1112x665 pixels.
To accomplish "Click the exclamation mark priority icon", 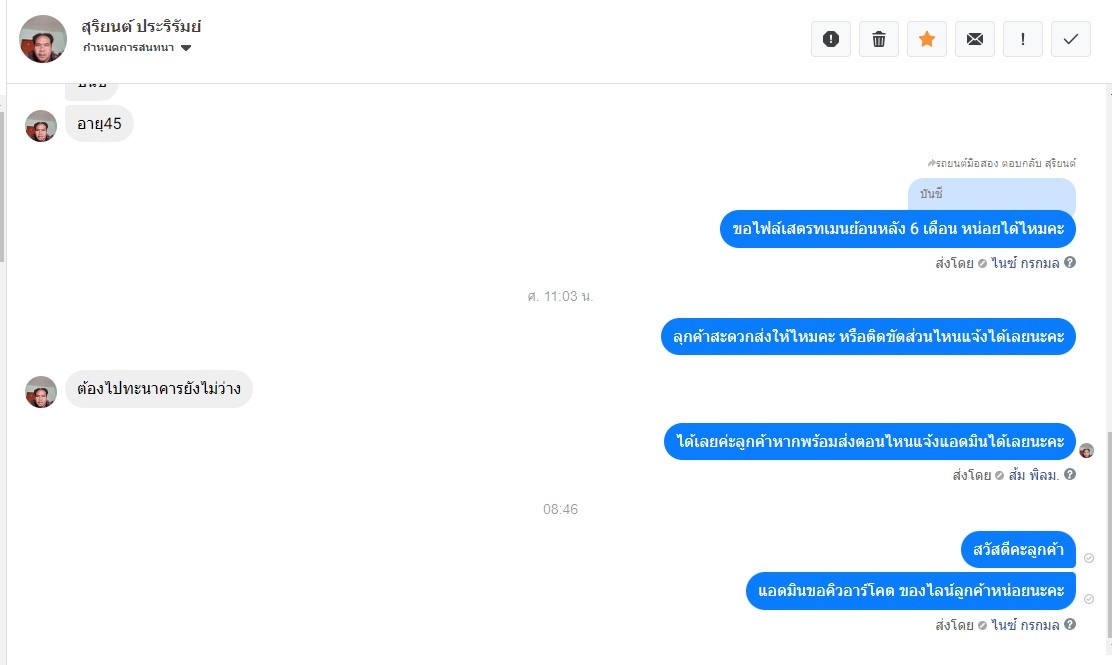I will pos(1023,39).
